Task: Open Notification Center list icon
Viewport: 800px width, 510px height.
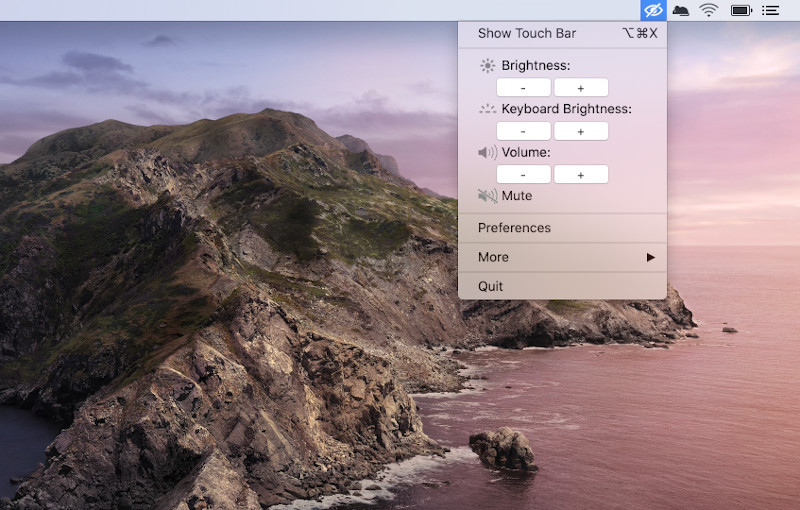Action: coord(770,10)
